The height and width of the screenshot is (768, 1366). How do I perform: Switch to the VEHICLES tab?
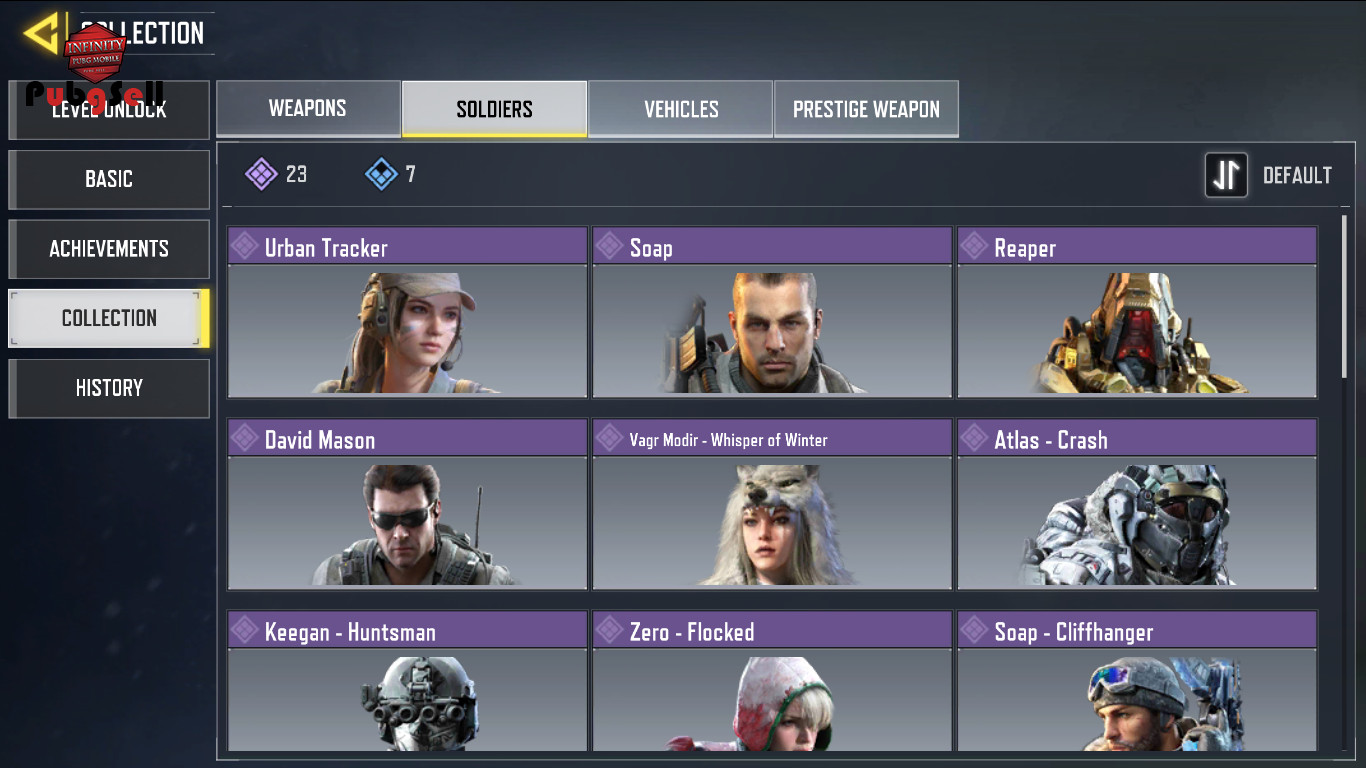(x=681, y=109)
